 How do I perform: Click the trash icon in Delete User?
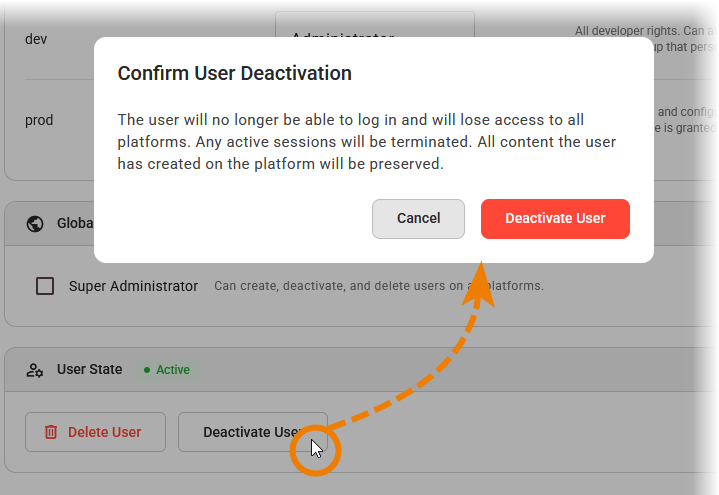coord(51,432)
